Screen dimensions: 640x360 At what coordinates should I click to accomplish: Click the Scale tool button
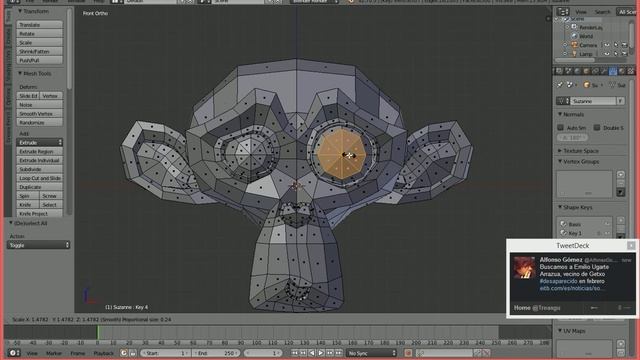coord(40,42)
